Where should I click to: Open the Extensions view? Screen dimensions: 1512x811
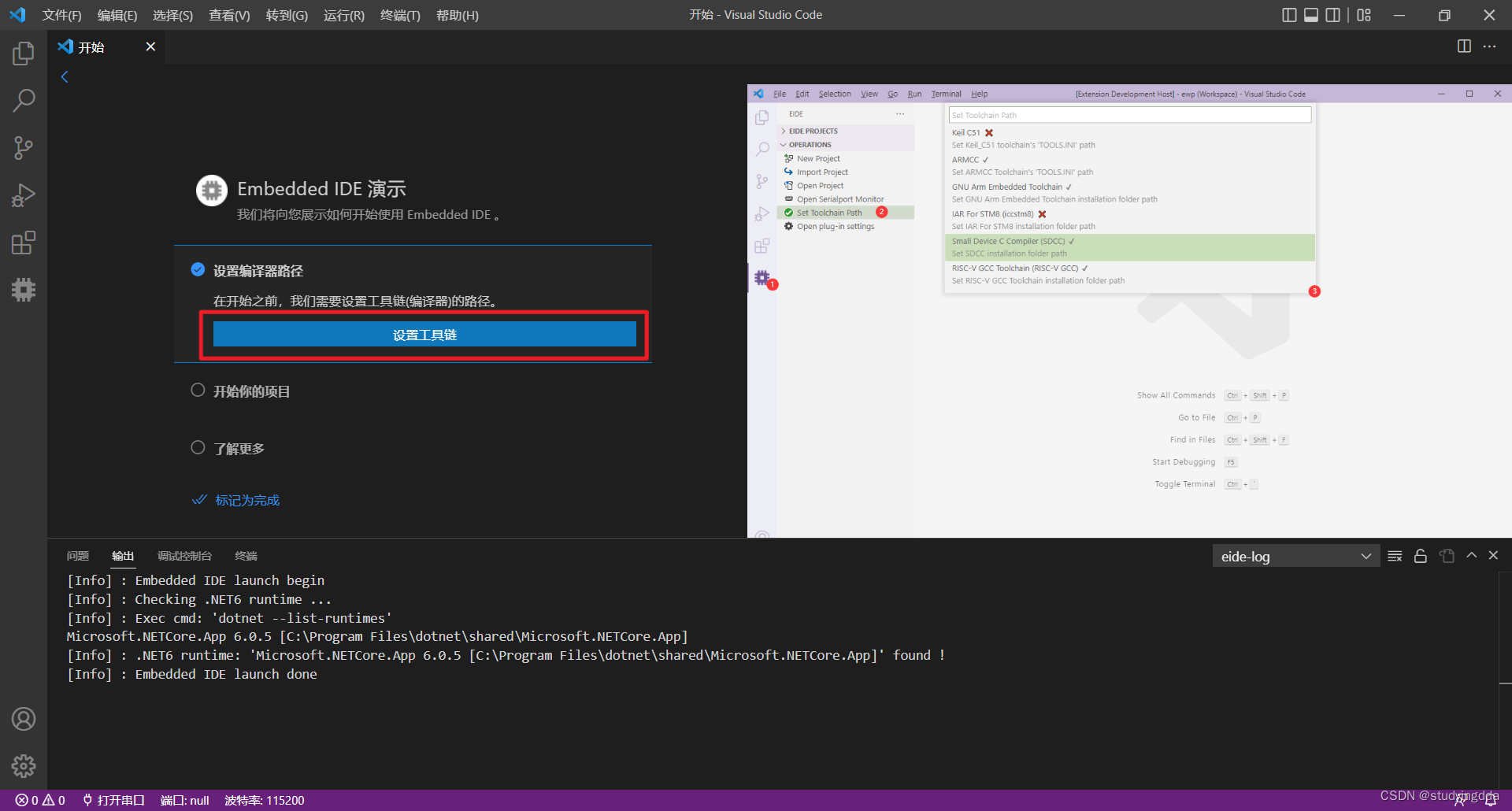tap(24, 243)
